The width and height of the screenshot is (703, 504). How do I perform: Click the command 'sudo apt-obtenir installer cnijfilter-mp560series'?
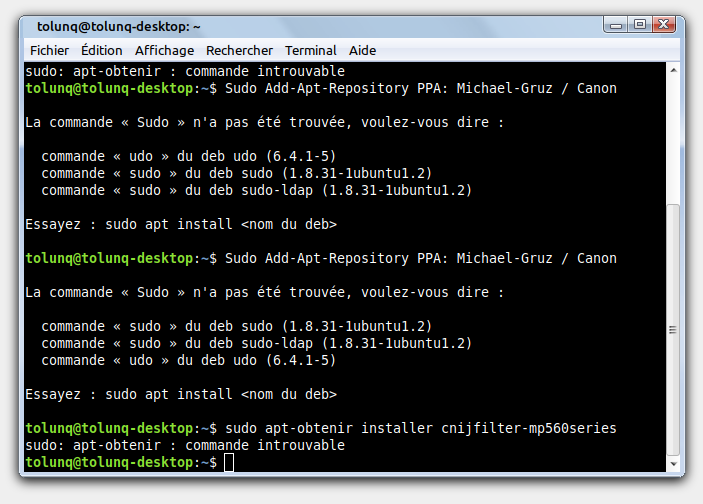pyautogui.click(x=421, y=428)
